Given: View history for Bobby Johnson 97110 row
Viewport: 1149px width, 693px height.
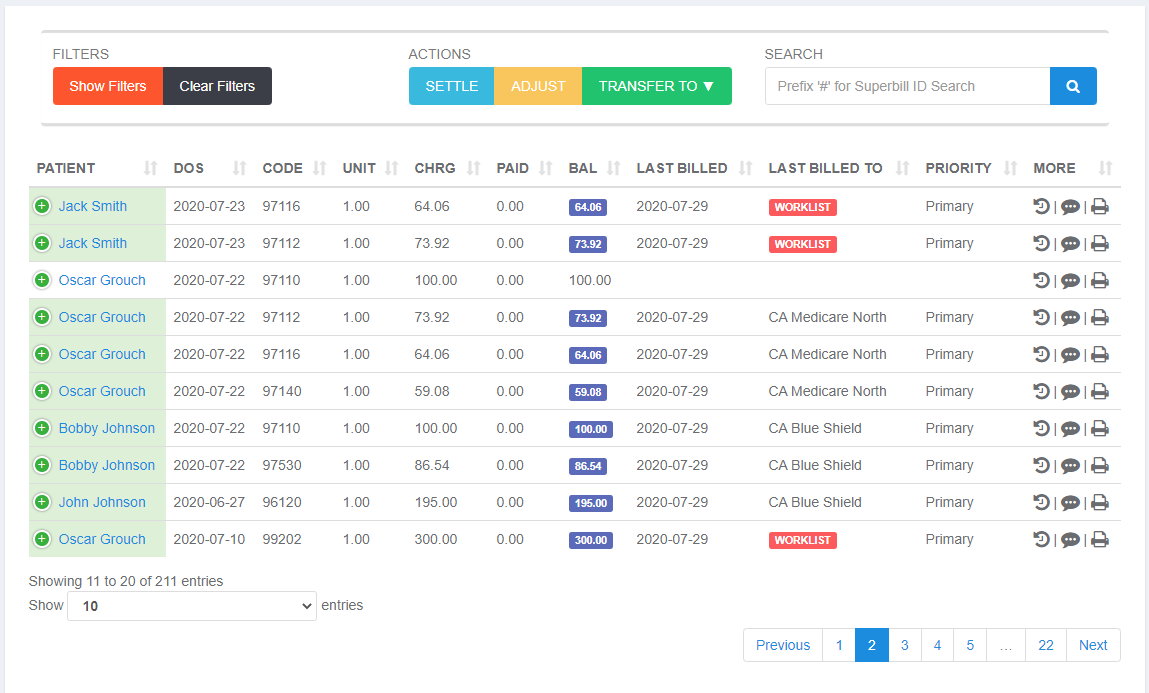Looking at the screenshot, I should pyautogui.click(x=1041, y=428).
